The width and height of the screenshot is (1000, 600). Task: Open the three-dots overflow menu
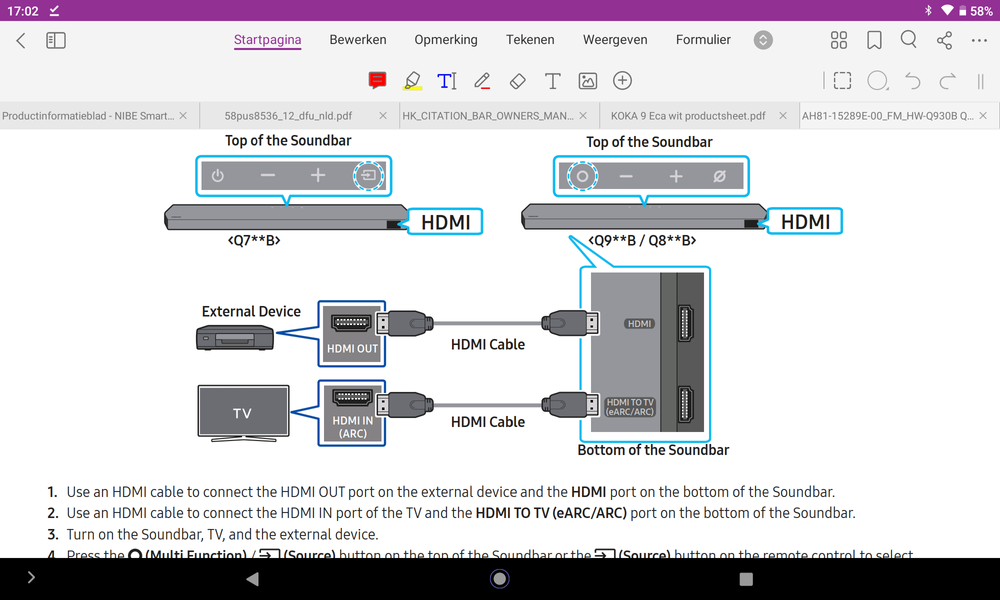(x=979, y=41)
